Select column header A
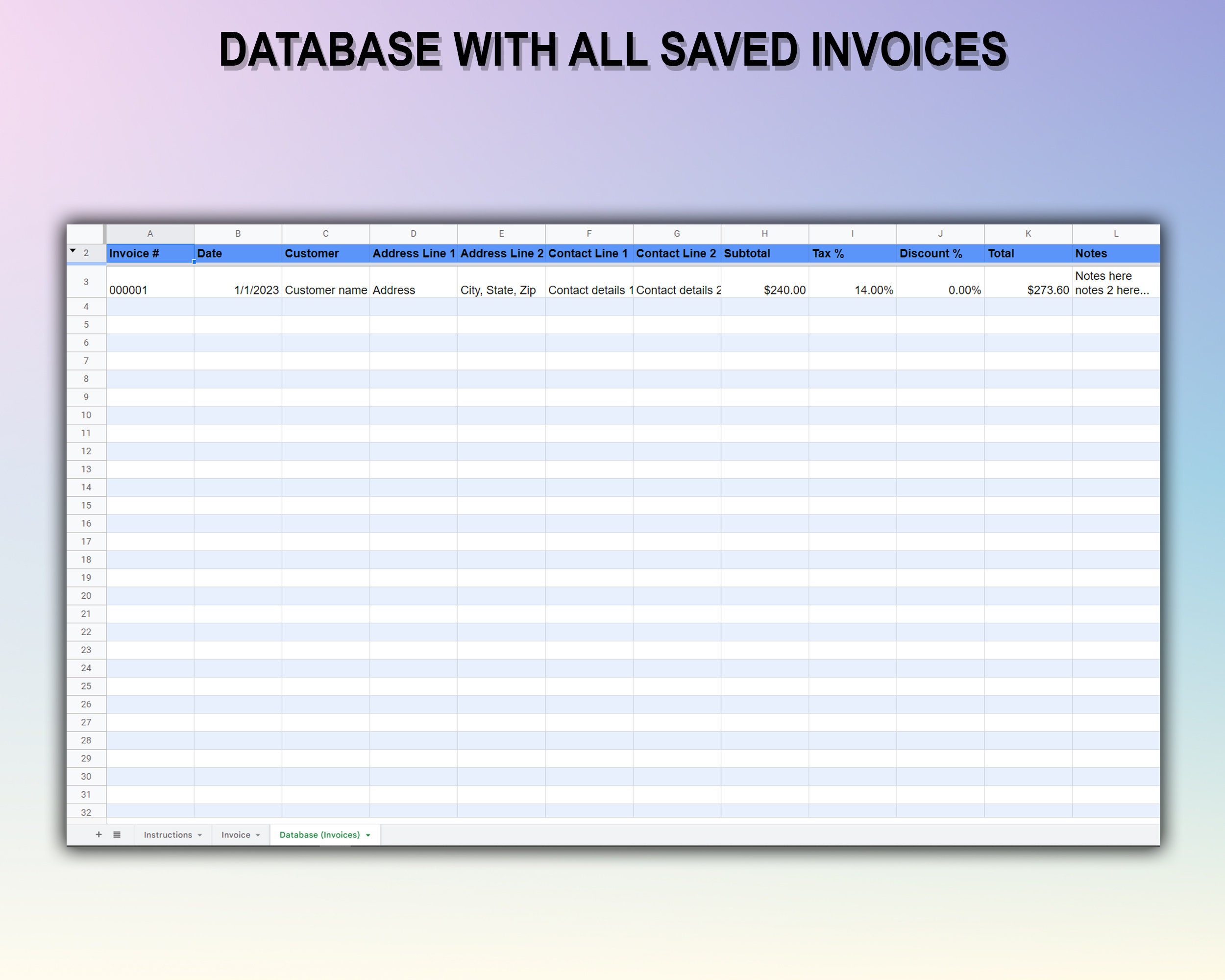Image resolution: width=1225 pixels, height=980 pixels. [150, 234]
